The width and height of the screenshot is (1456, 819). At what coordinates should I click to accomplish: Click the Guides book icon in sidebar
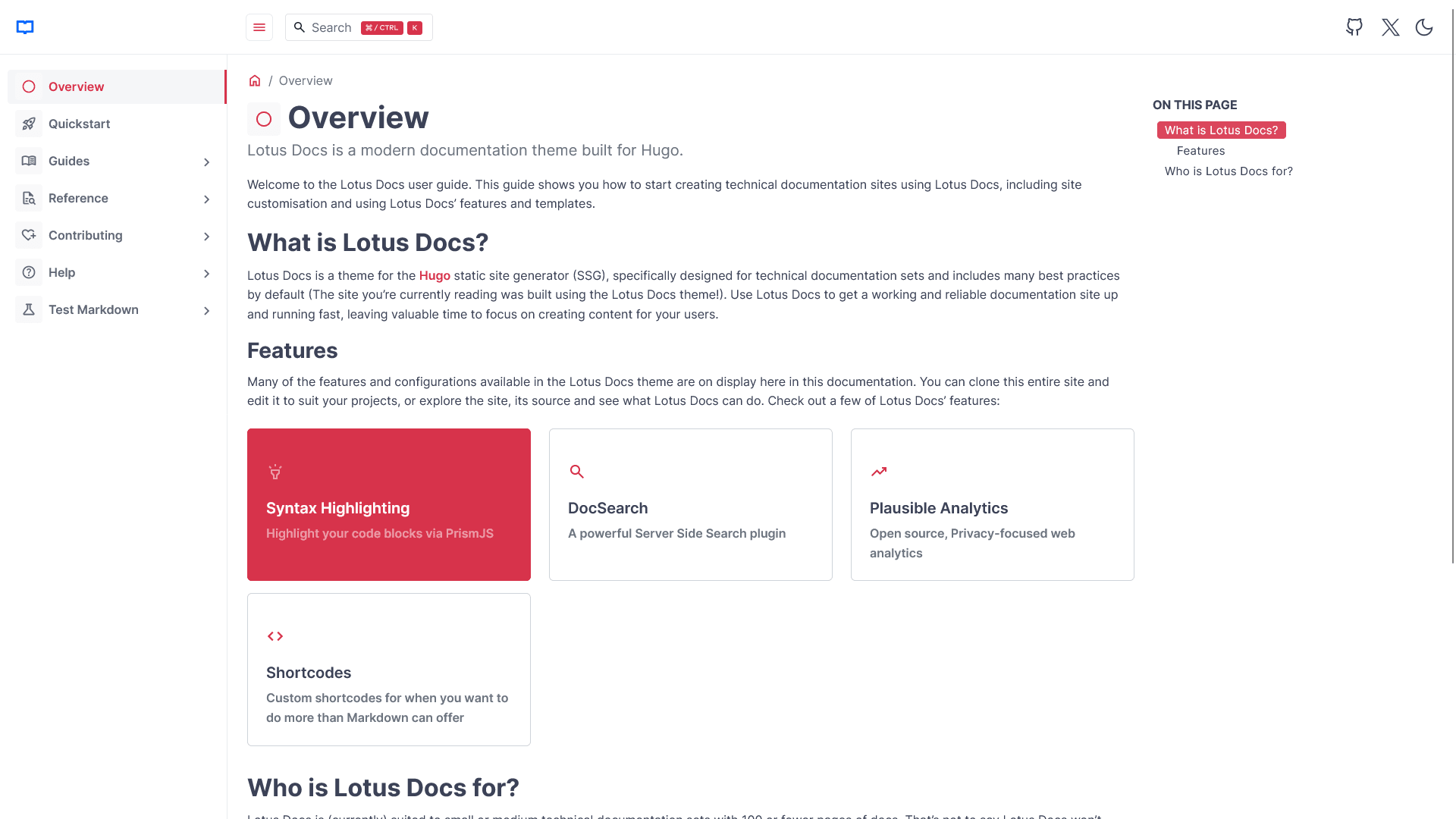(29, 161)
